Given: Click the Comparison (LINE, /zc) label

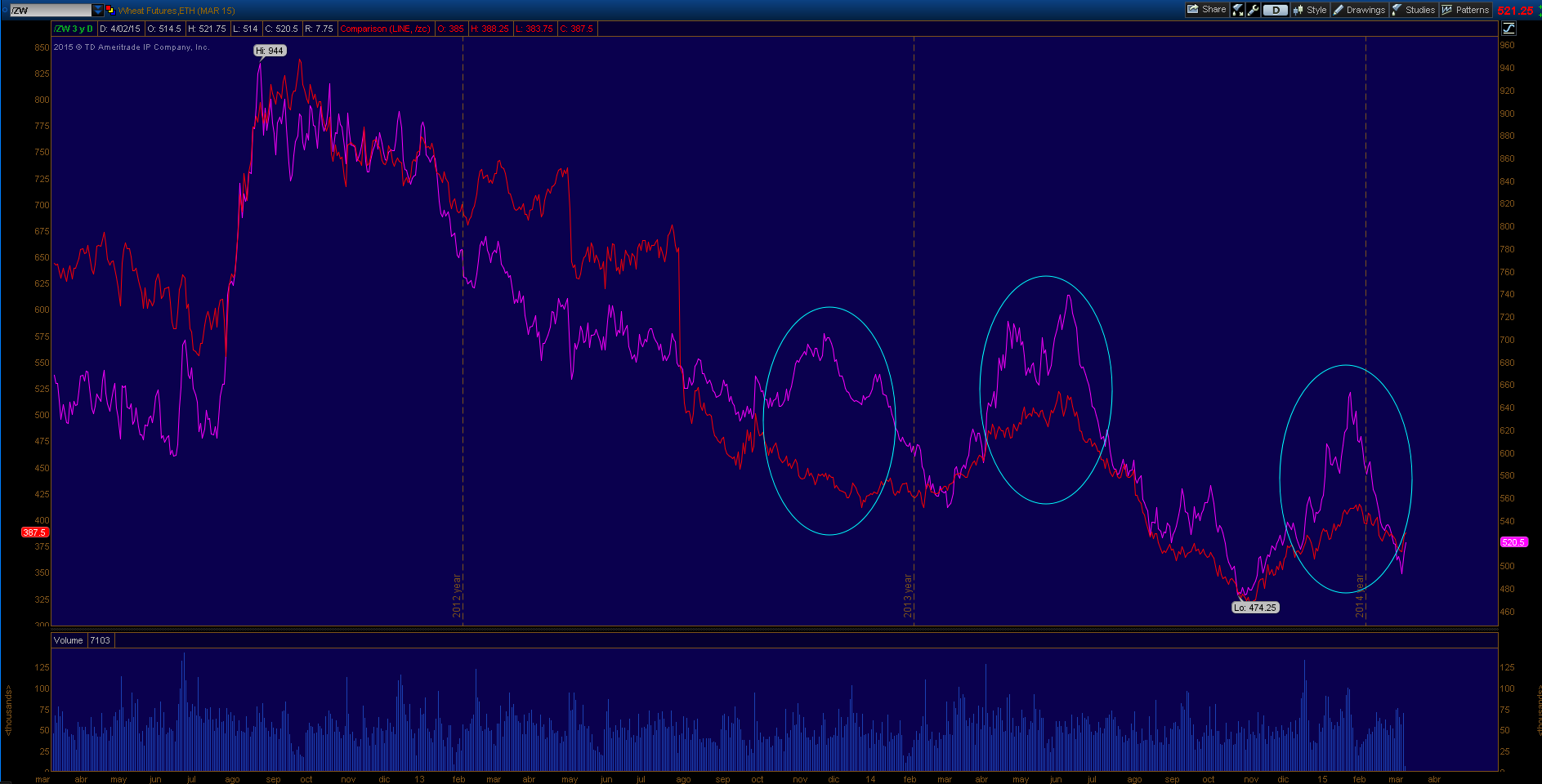Looking at the screenshot, I should (x=385, y=29).
